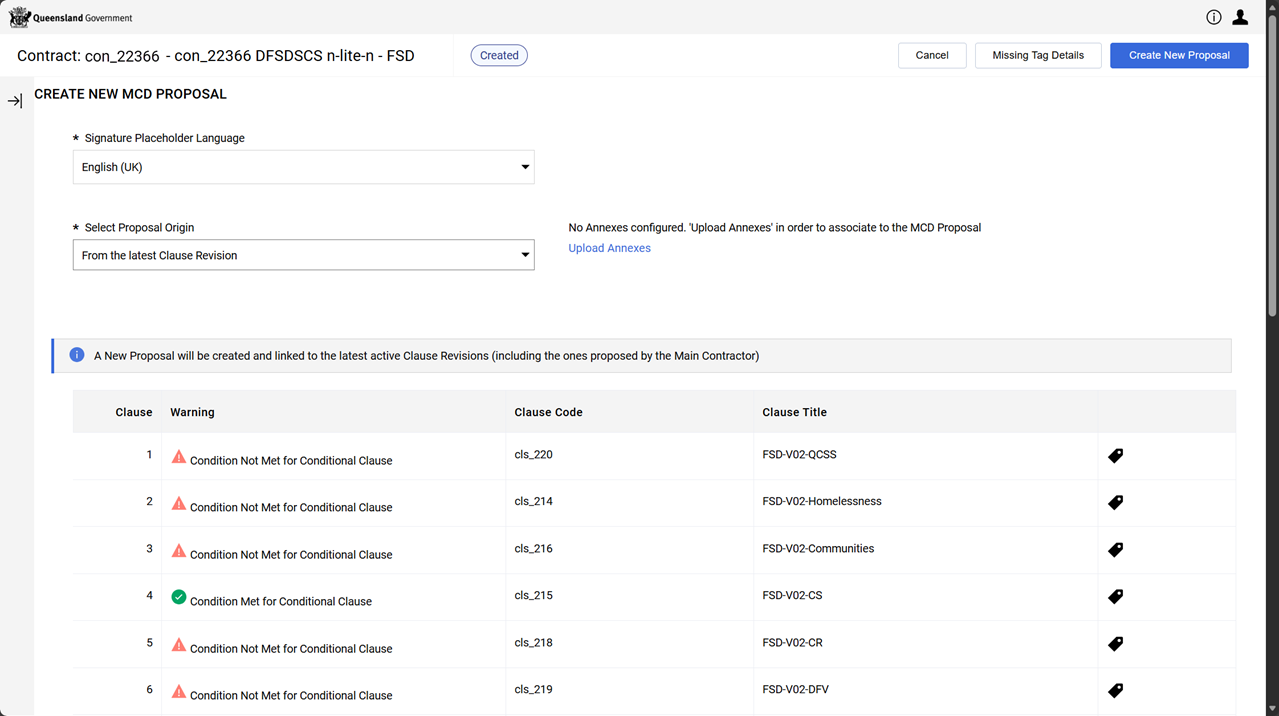
Task: Click tag icon for clause cls_218
Action: pos(1115,644)
